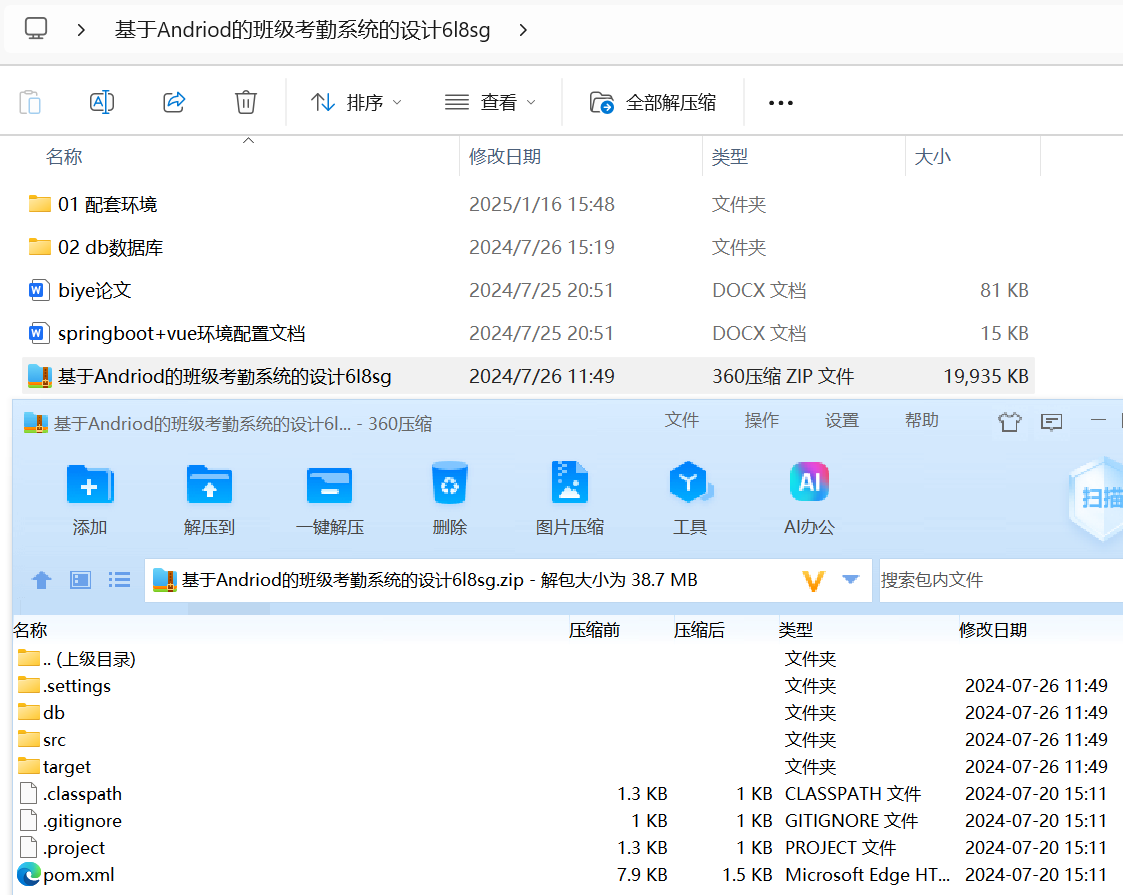Click the shirt-shaped skin icon in the 360压缩 title bar
The height and width of the screenshot is (895, 1123).
[1010, 422]
